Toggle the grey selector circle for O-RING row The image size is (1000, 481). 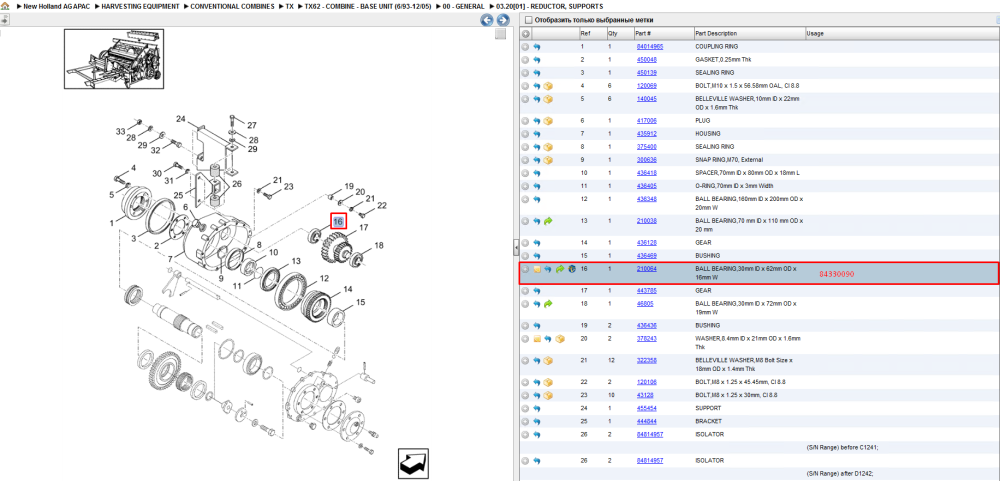526,186
